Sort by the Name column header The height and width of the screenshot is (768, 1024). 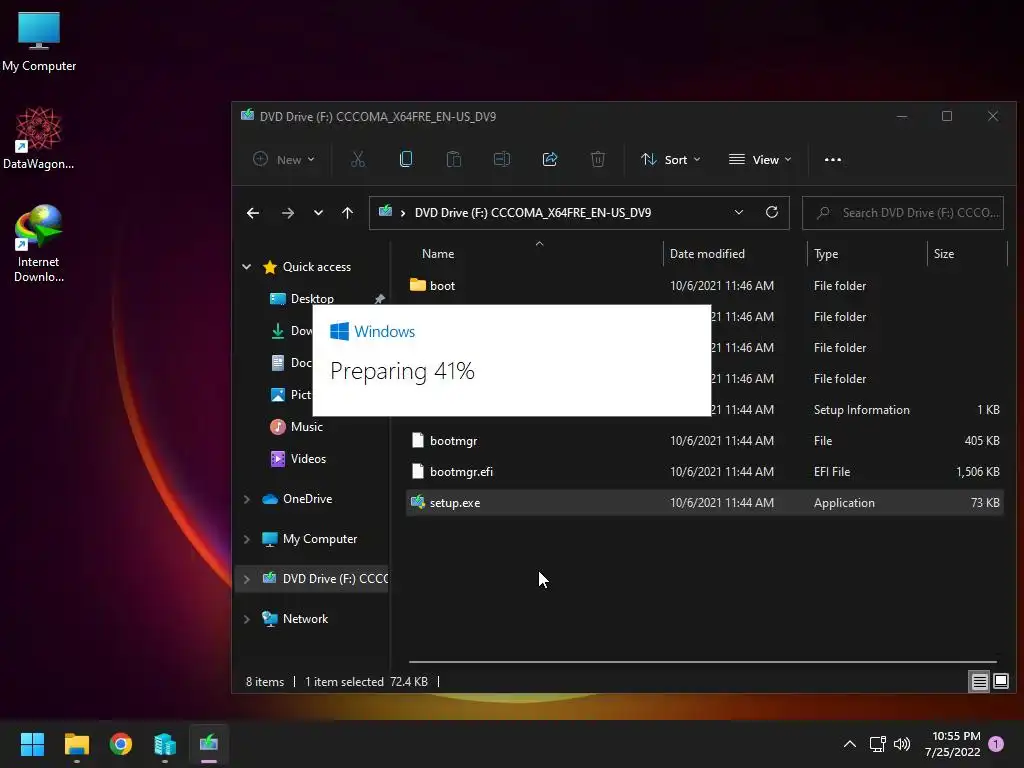pyautogui.click(x=438, y=253)
